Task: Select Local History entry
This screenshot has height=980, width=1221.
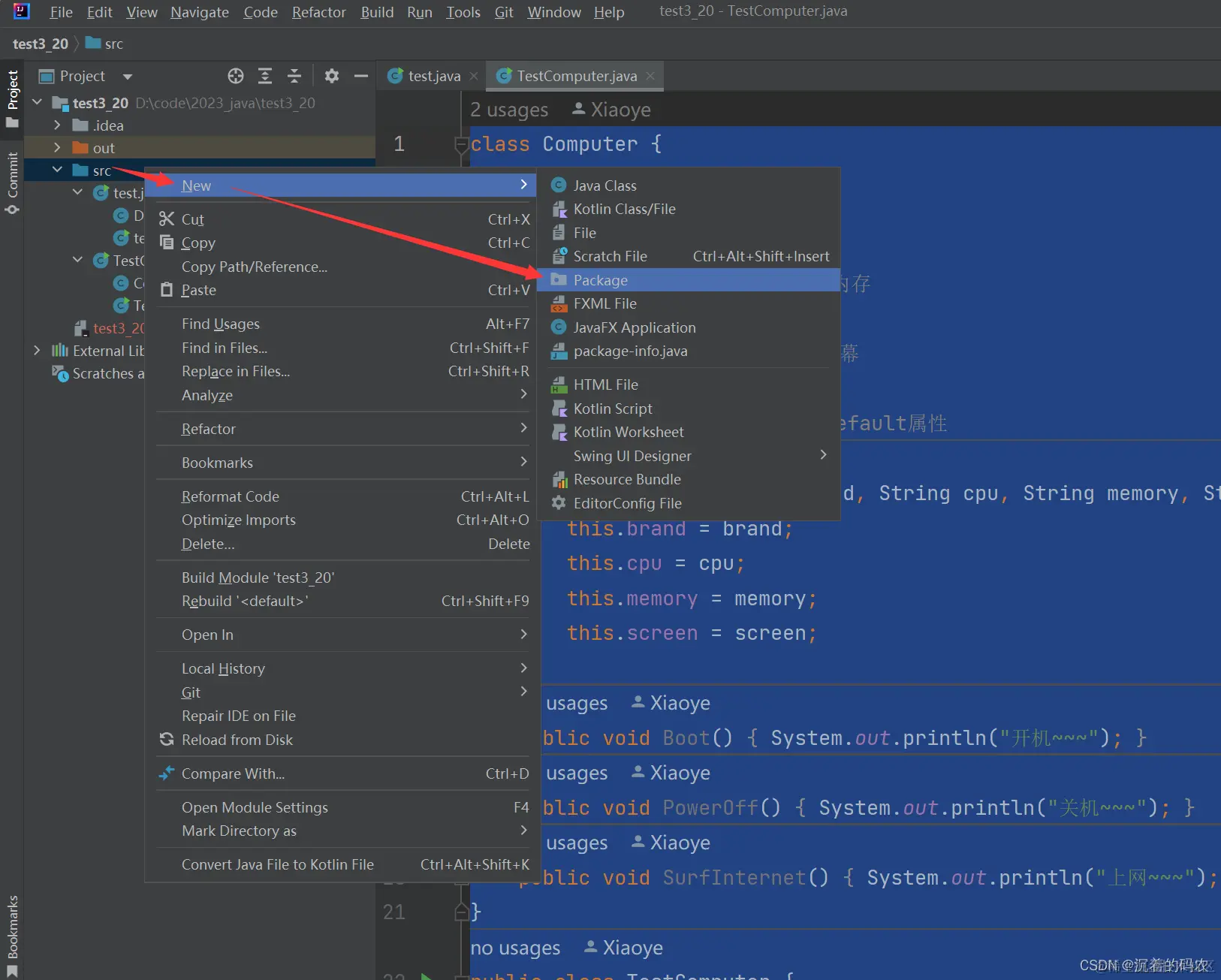Action: click(x=340, y=668)
